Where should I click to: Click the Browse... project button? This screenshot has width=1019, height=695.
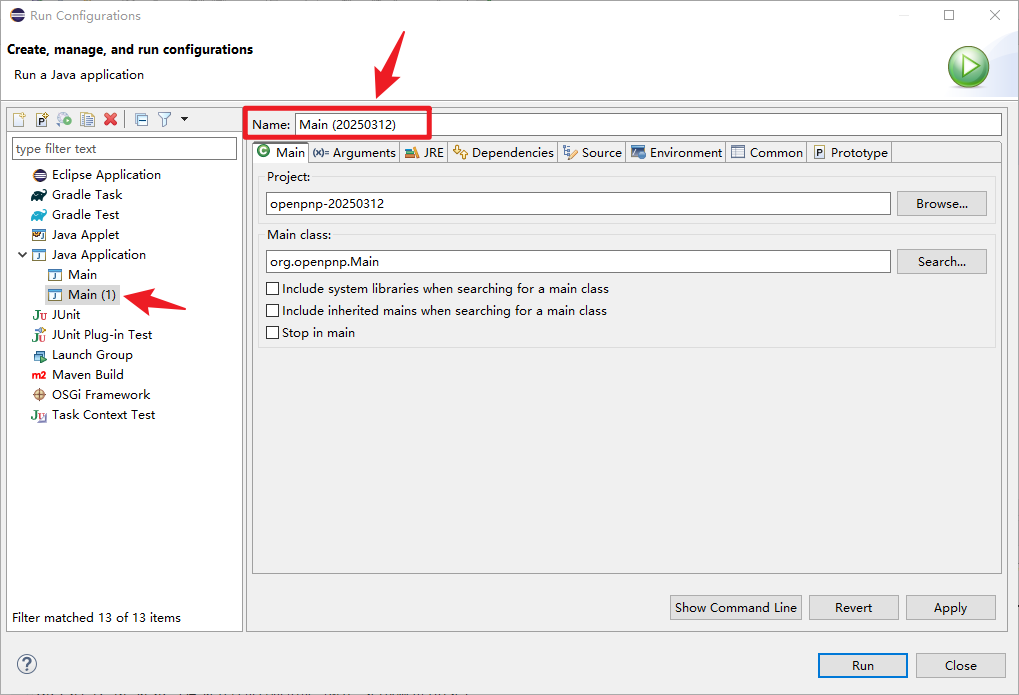[941, 204]
